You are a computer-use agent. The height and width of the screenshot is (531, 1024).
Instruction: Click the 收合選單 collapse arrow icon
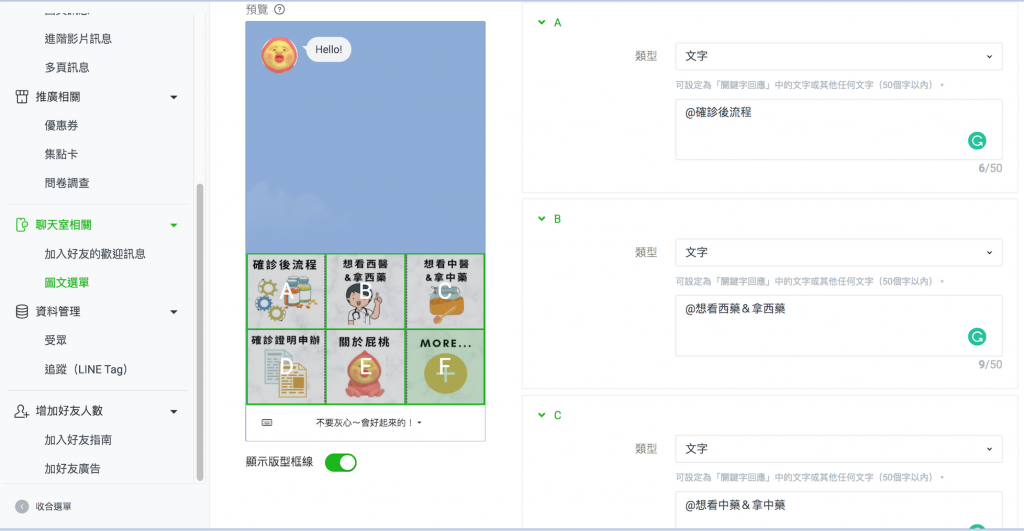tap(22, 506)
